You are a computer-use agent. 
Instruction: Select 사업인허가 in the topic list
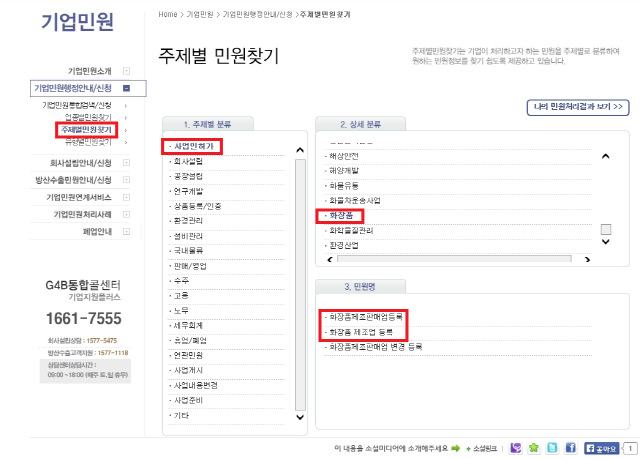194,146
